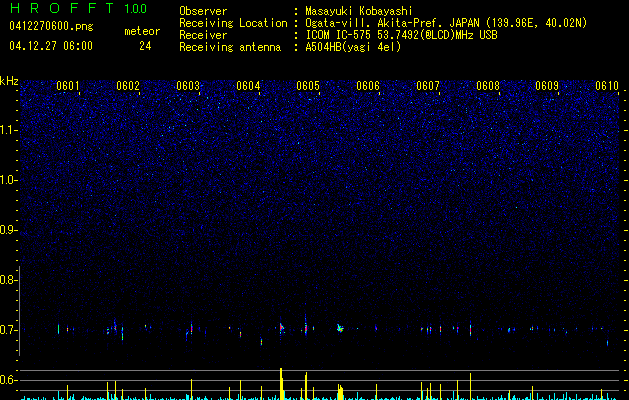The height and width of the screenshot is (400, 629).
Task: Click the 0608 time marker
Action: pos(488,86)
